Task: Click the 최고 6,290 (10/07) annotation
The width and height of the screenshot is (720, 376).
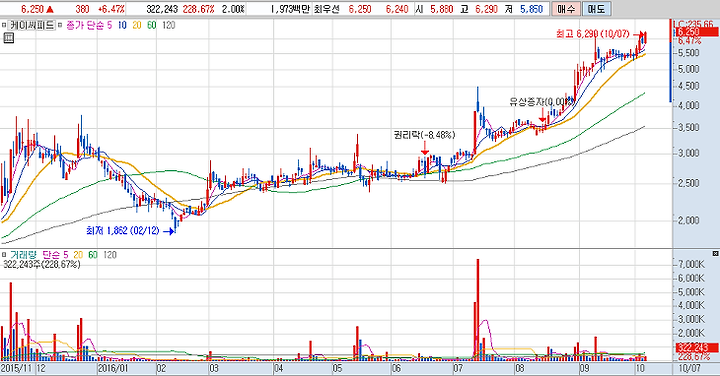Action: pos(592,34)
